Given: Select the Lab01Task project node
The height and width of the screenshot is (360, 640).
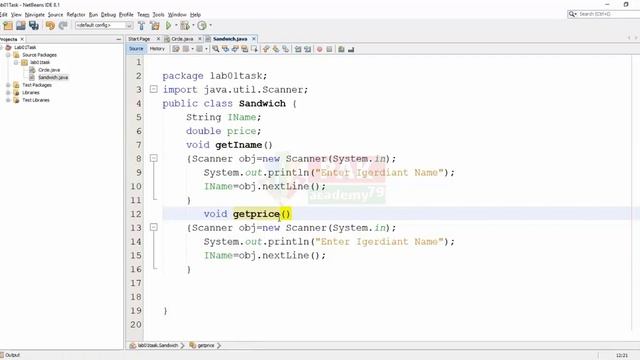Looking at the screenshot, I should click(x=25, y=47).
